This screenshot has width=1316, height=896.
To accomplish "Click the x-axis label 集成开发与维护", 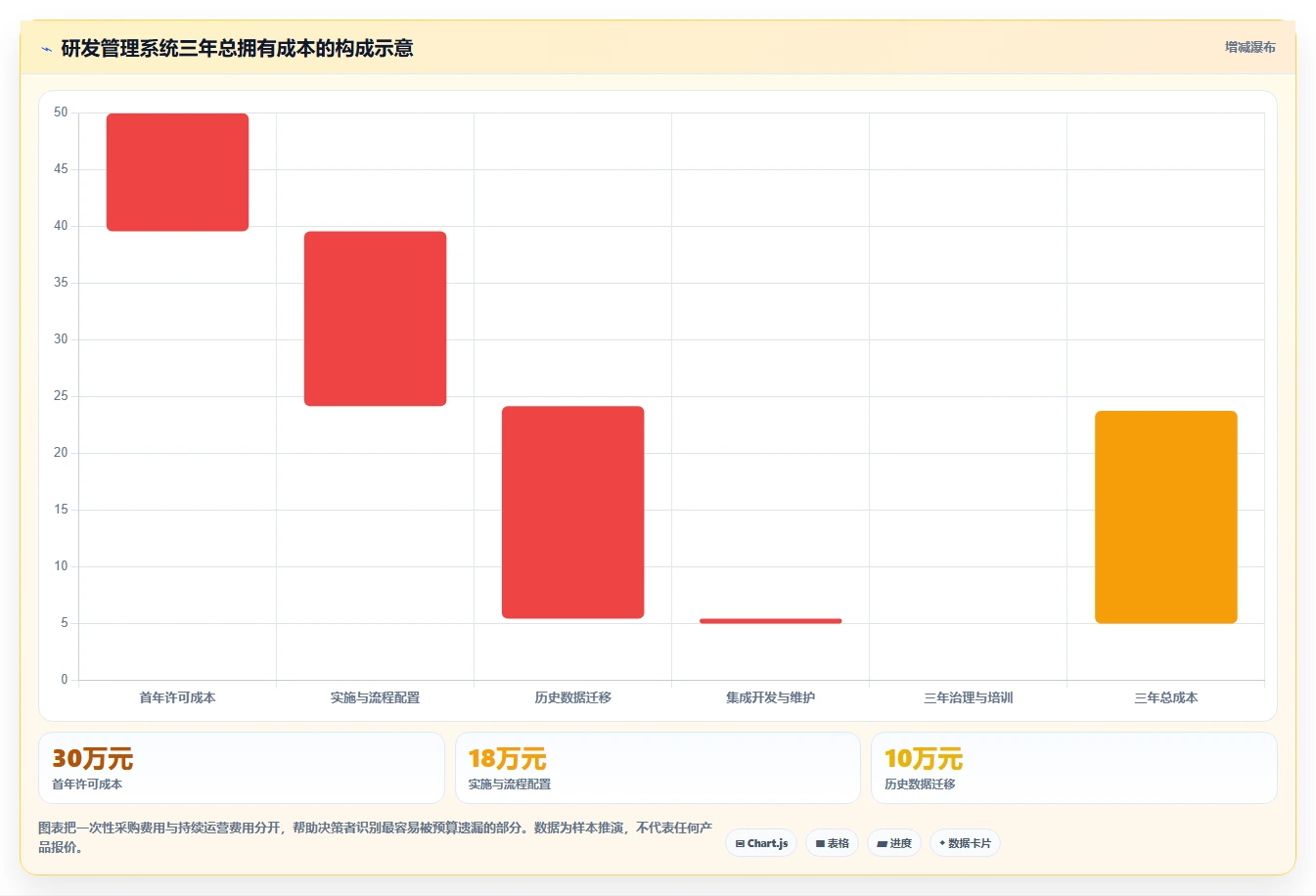I will click(770, 697).
